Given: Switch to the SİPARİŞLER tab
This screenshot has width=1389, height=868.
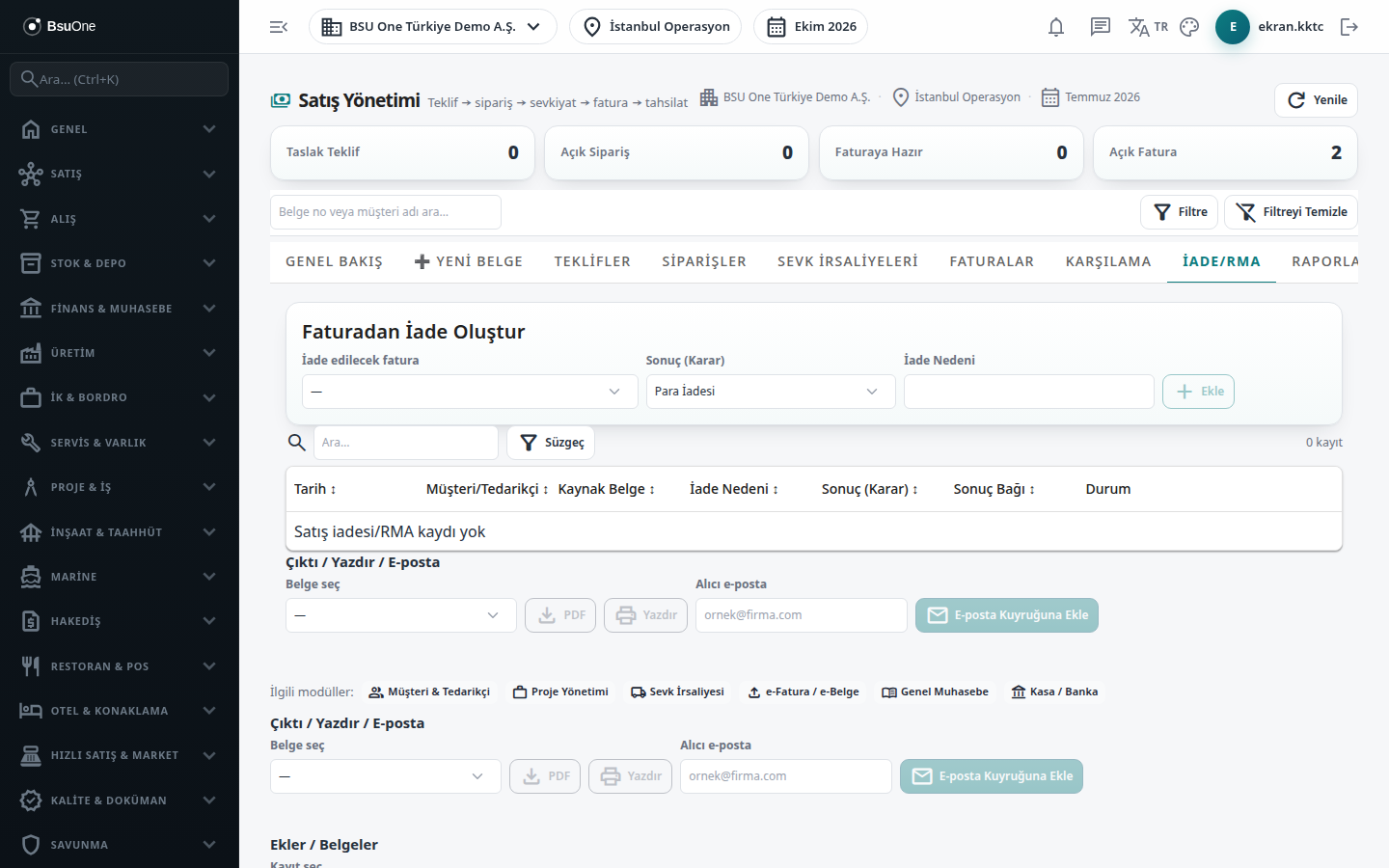Looking at the screenshot, I should [704, 261].
